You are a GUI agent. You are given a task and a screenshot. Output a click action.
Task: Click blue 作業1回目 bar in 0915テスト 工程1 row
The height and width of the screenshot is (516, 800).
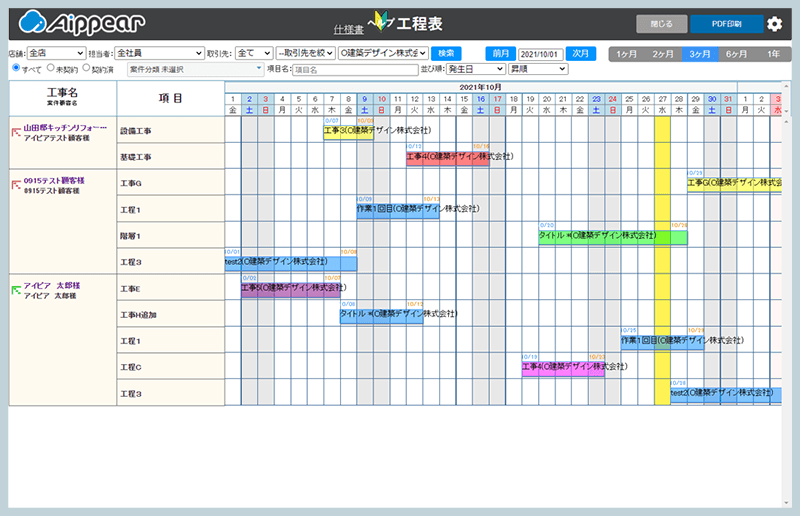point(398,210)
